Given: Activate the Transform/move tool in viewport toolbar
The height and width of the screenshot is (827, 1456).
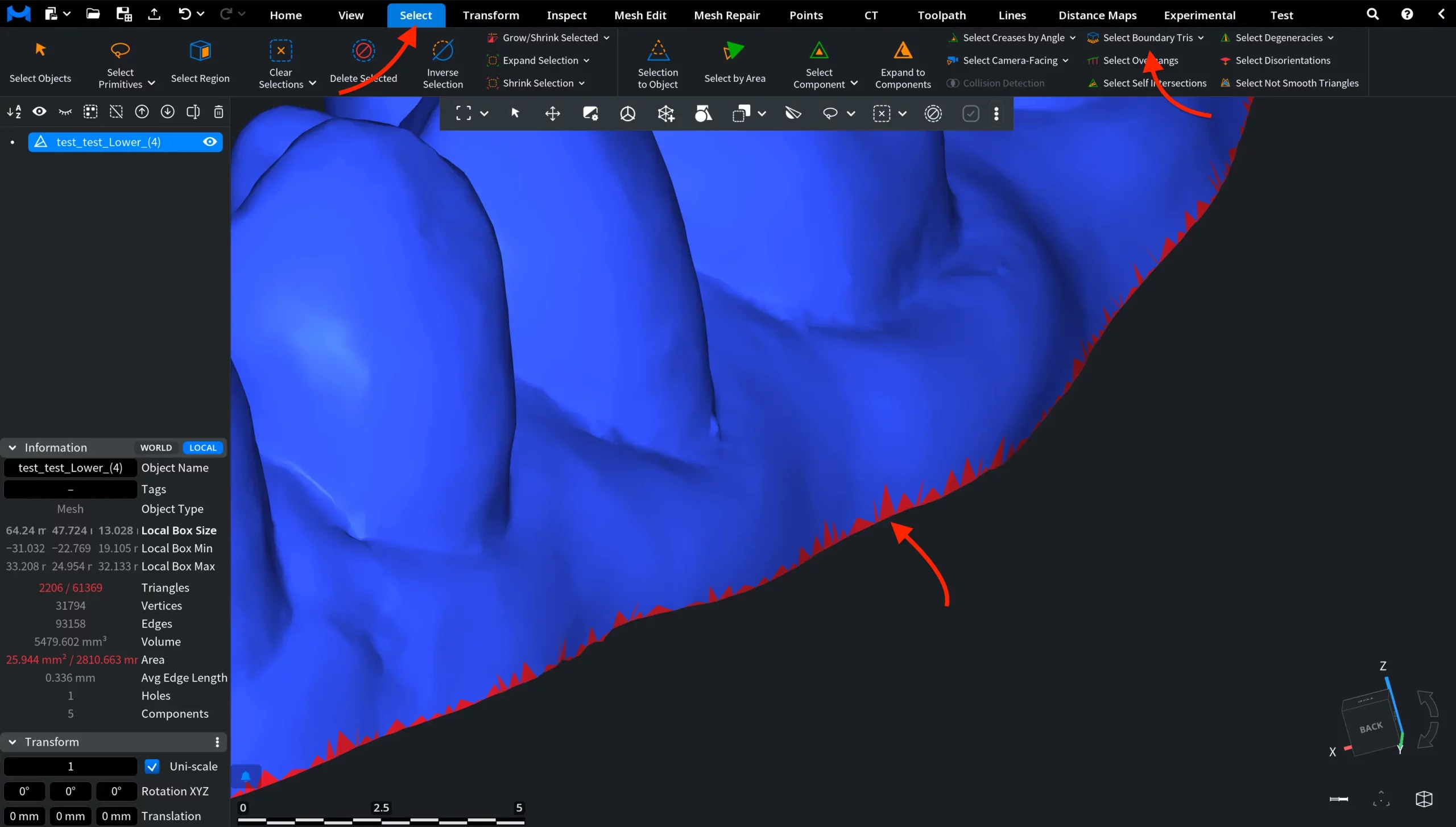Looking at the screenshot, I should coord(552,113).
